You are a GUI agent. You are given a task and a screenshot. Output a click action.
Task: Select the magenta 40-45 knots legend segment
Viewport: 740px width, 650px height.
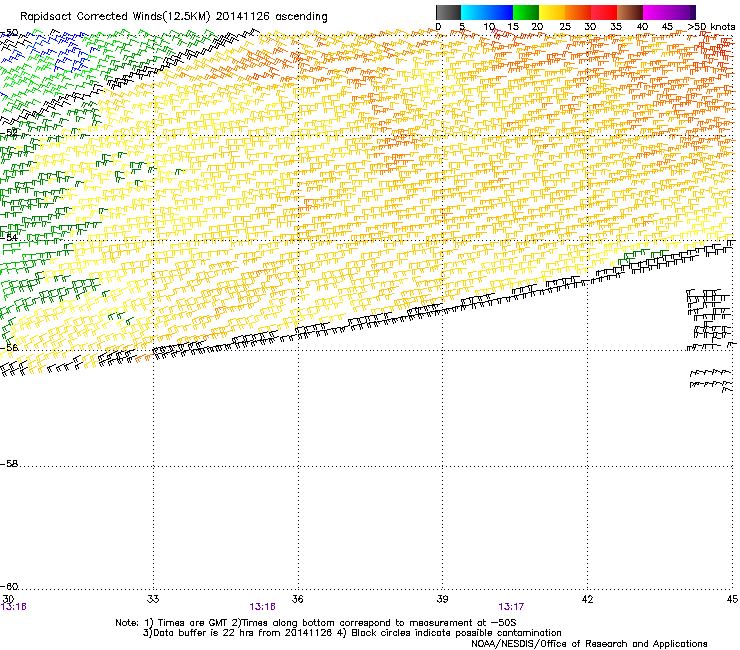(656, 12)
